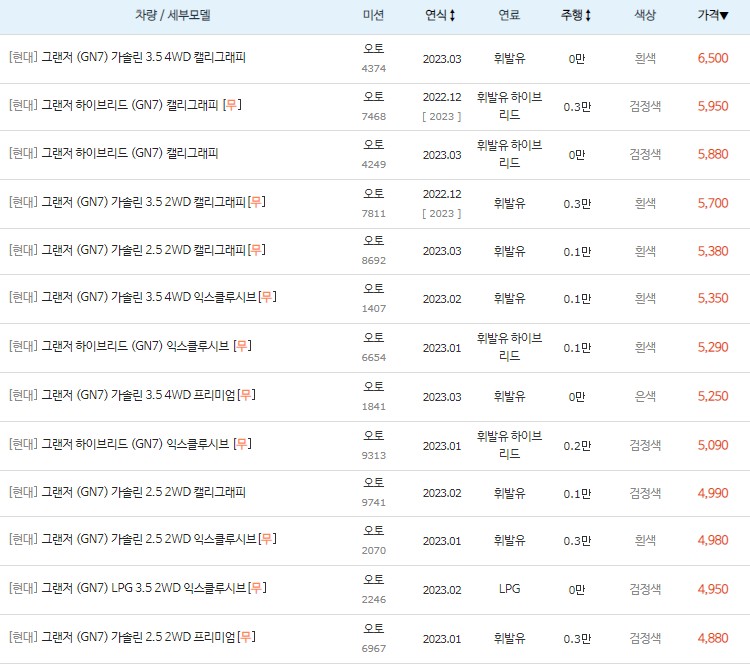Click 흰색 color in 6,500 row
Viewport: 750px width, 665px height.
coord(645,58)
